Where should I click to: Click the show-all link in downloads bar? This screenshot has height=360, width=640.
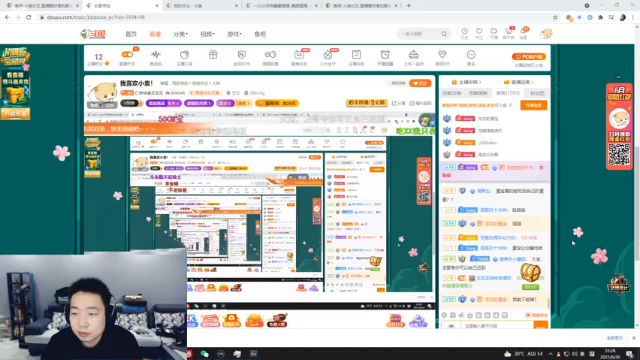614,338
